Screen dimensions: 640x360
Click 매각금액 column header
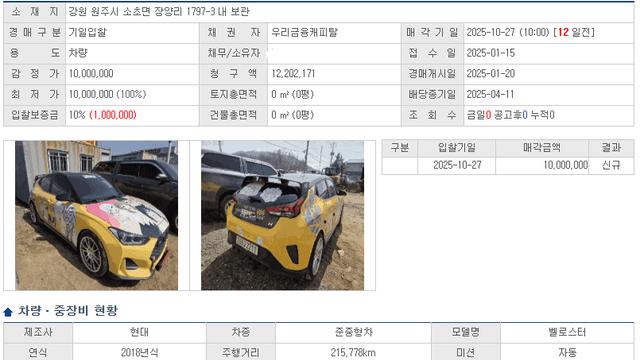pos(542,147)
